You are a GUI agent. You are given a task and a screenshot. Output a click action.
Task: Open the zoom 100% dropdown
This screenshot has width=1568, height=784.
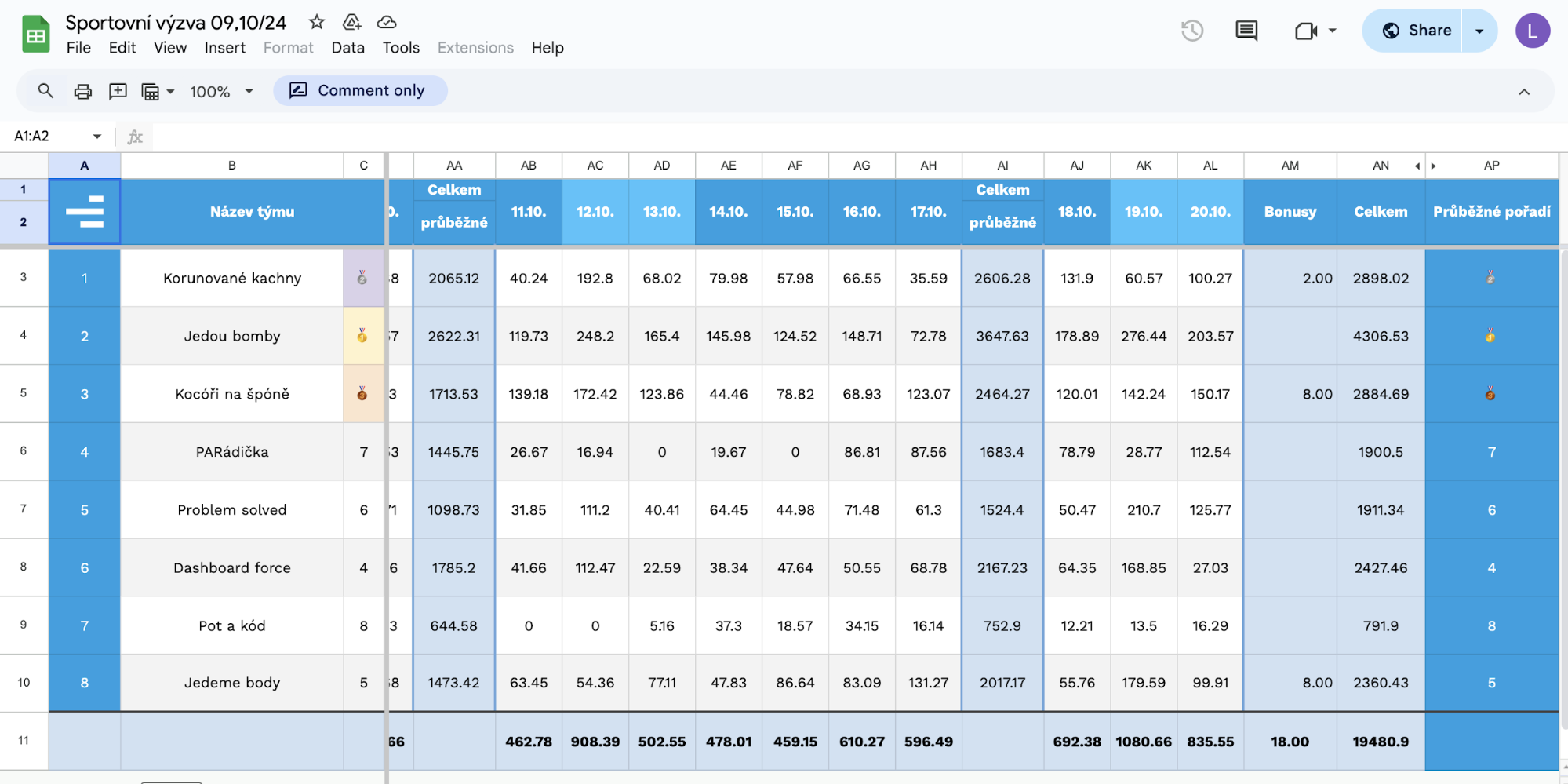tap(222, 92)
